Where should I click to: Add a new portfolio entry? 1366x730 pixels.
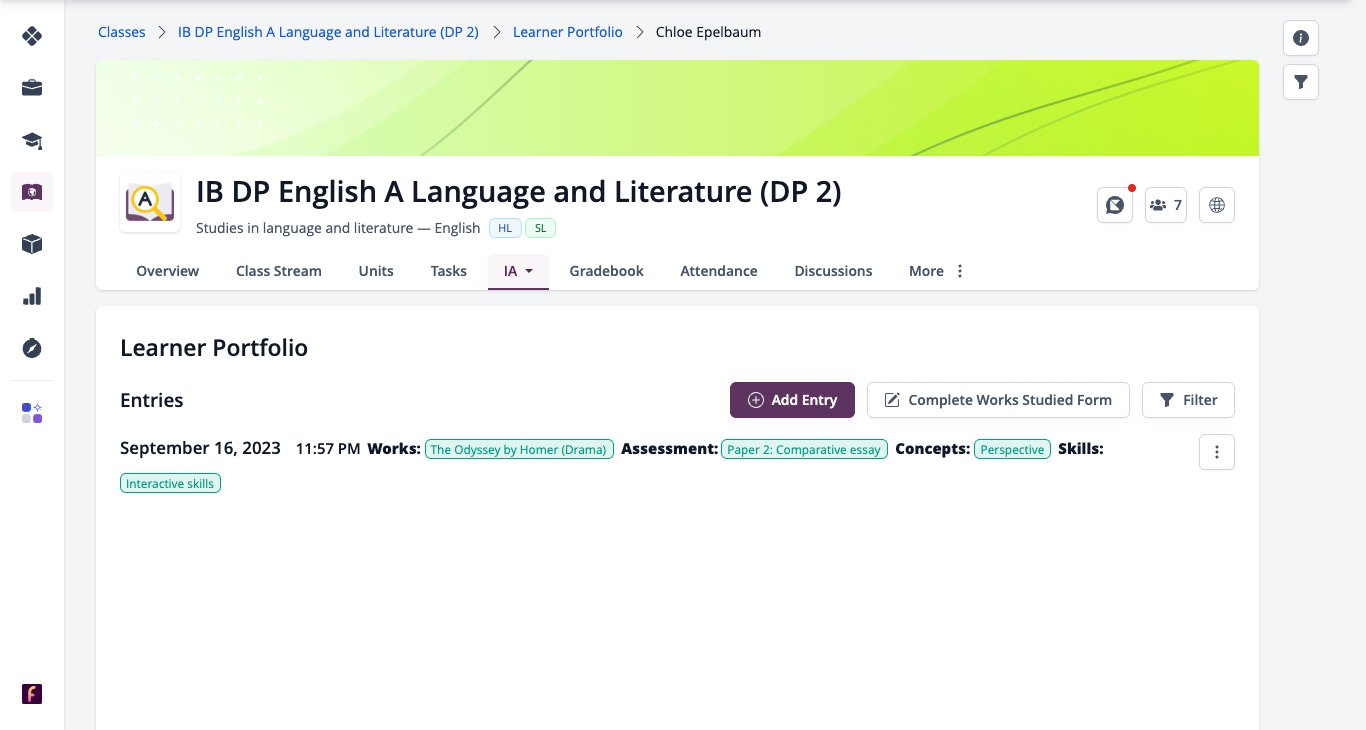(792, 400)
